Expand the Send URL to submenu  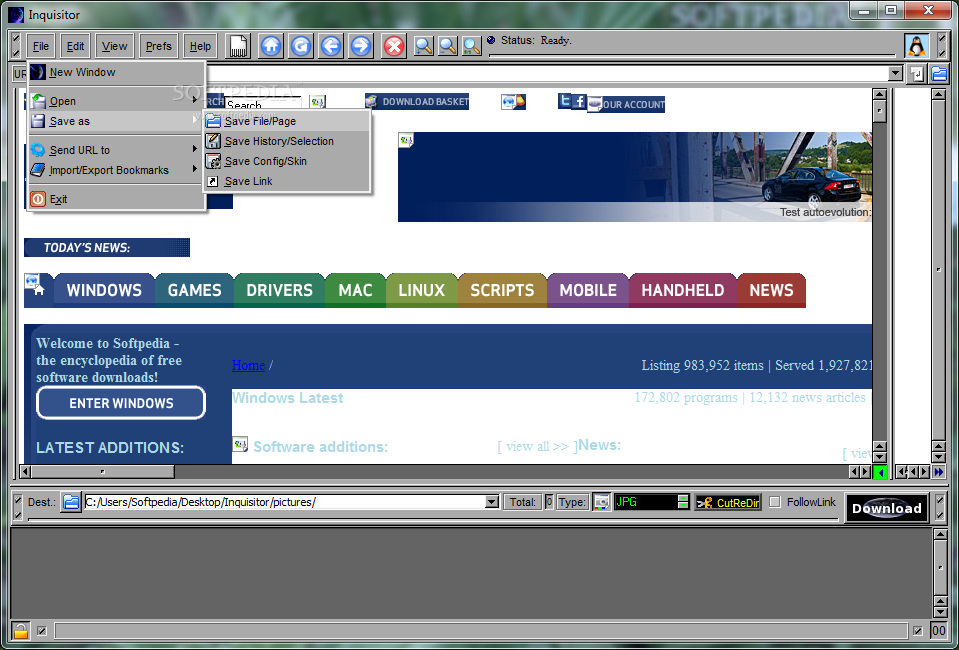[117, 150]
